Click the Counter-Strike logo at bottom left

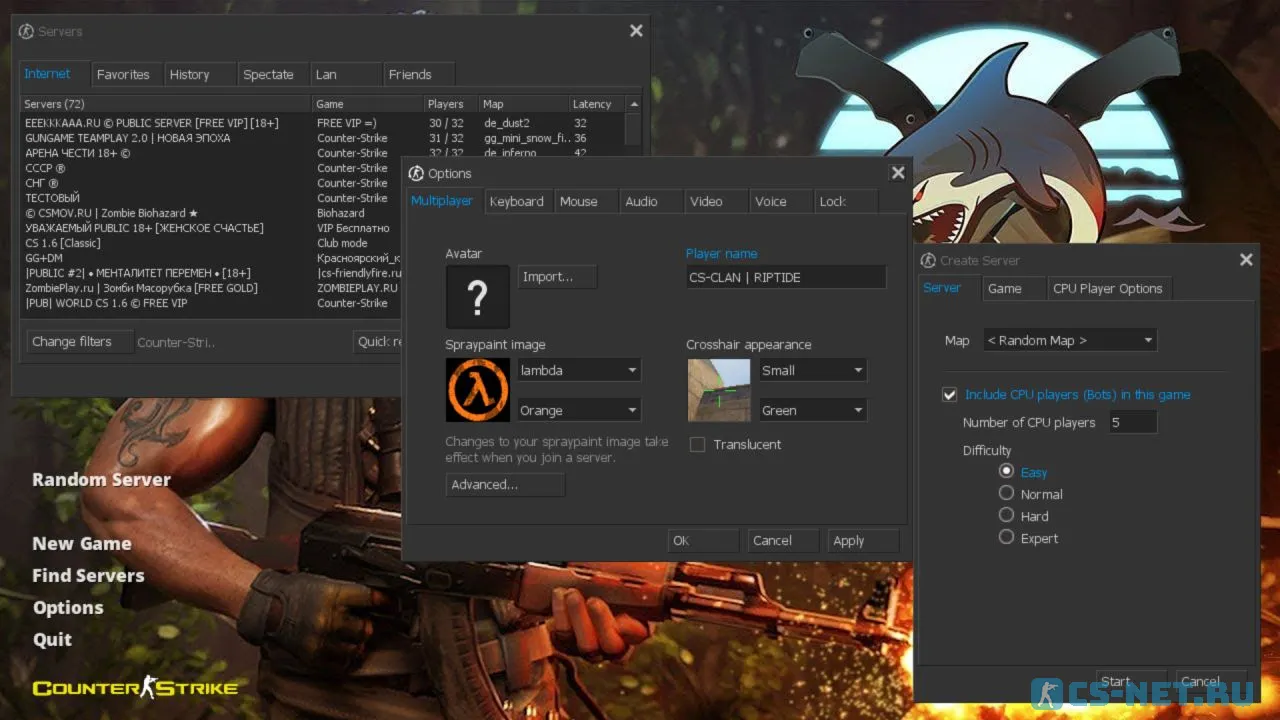tap(135, 688)
